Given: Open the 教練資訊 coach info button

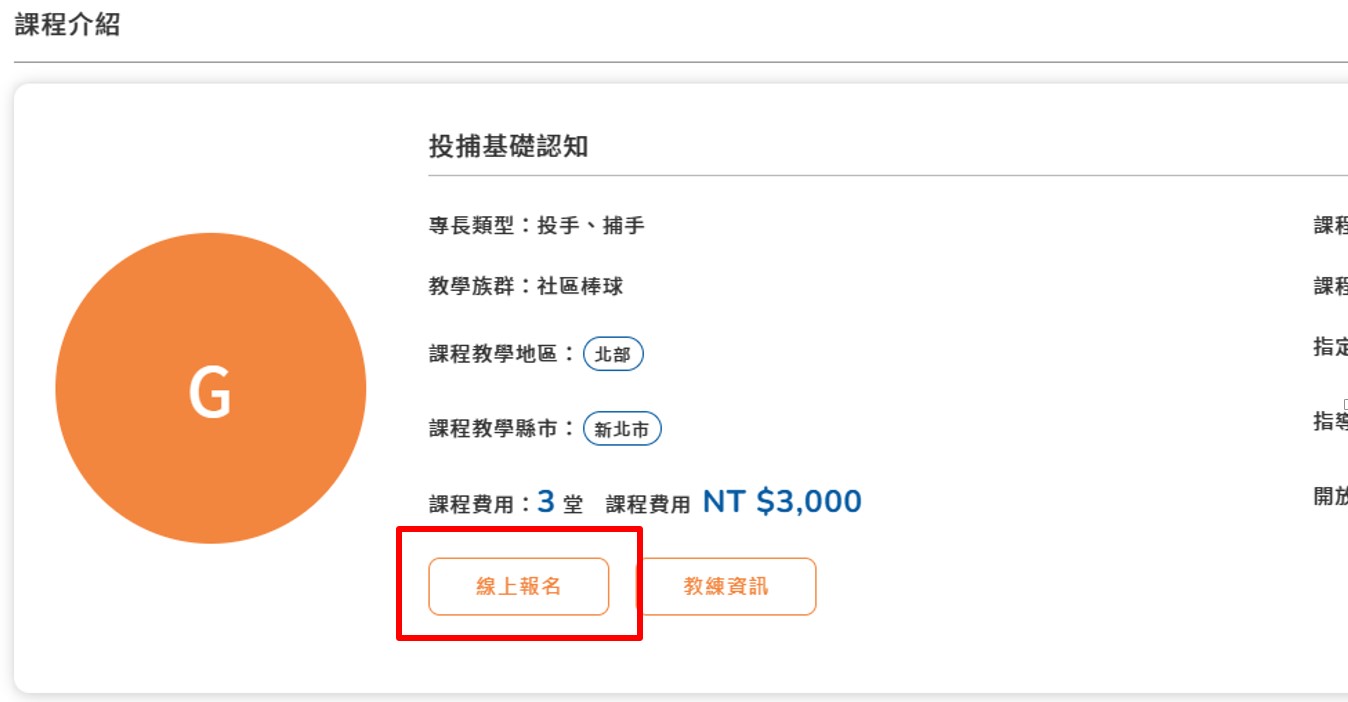Looking at the screenshot, I should [726, 586].
